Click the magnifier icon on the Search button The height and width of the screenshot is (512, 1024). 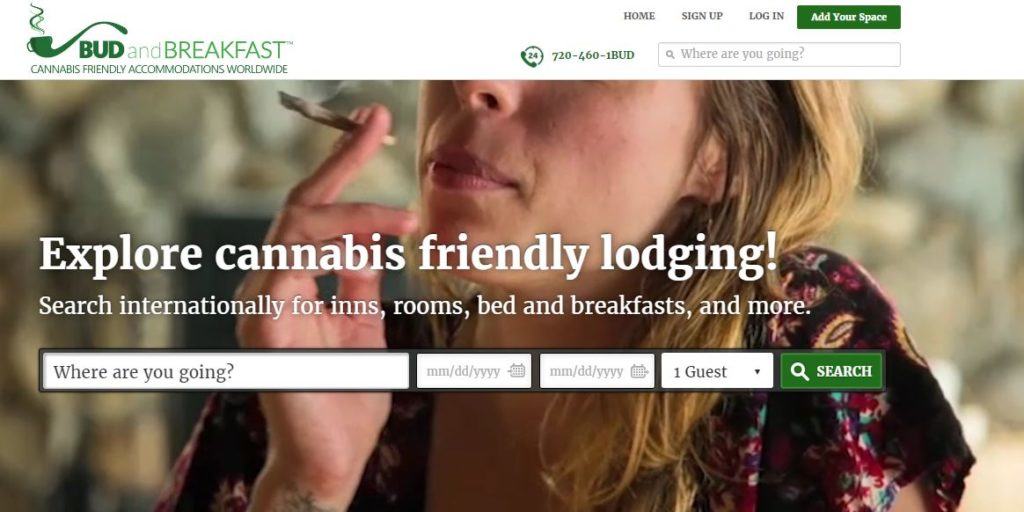799,371
